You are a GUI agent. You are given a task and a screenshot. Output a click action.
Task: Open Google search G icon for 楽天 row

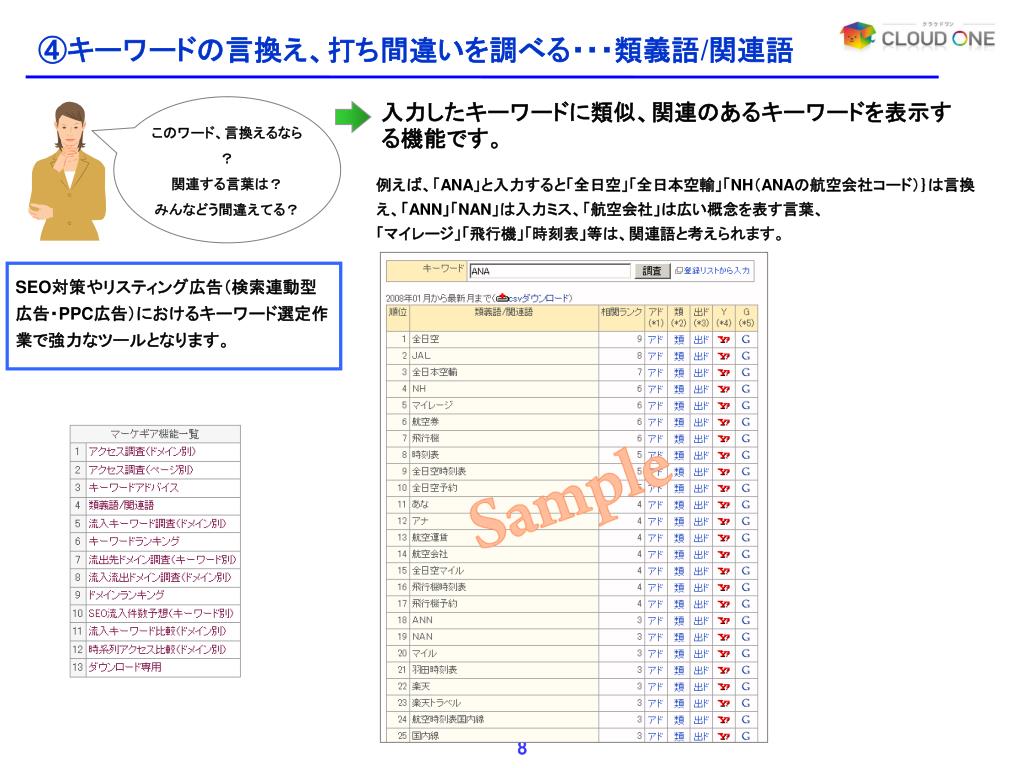746,686
